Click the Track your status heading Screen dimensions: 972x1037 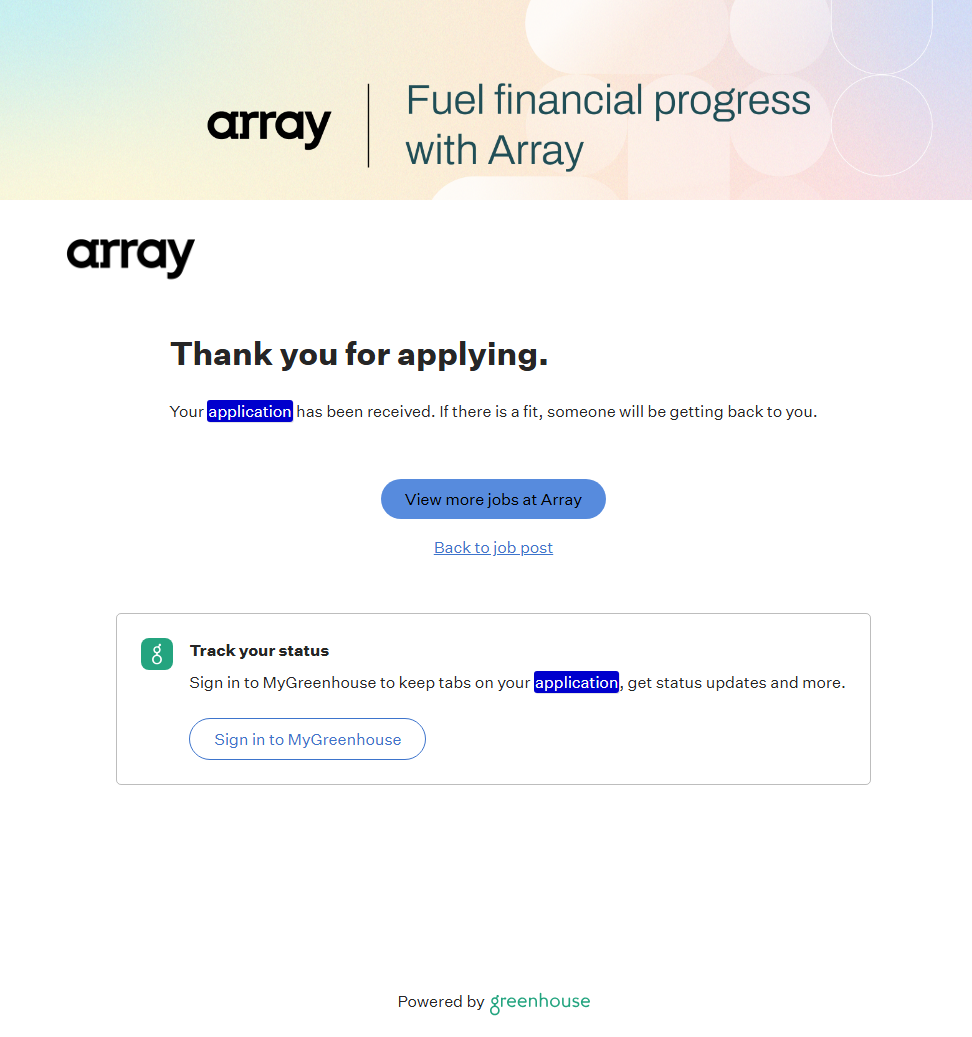point(259,651)
